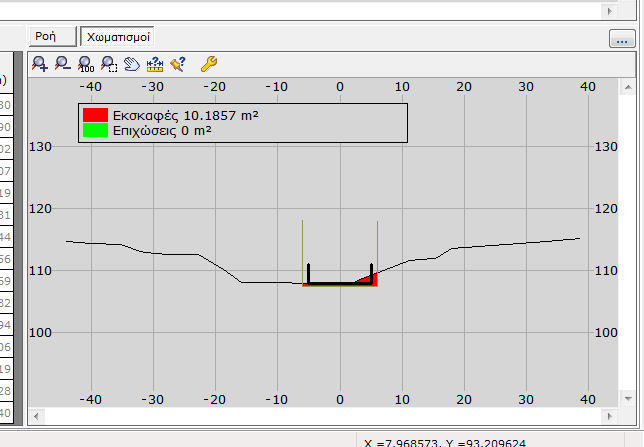Select the zoom in magnifier tool
This screenshot has width=644, height=447.
40,64
